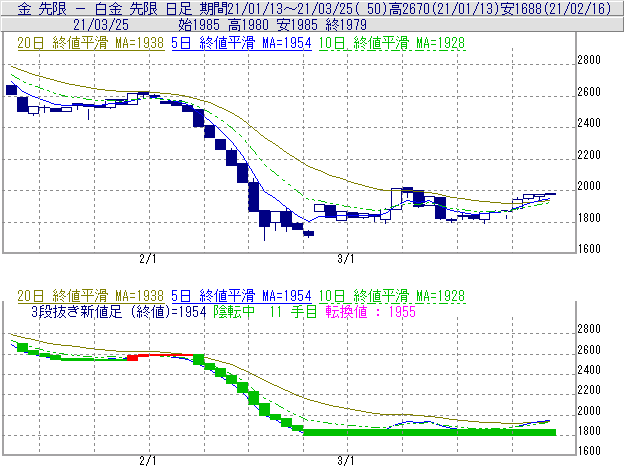Click the green 陰転中 status text
Screen dimensions: 624x473
click(x=234, y=311)
